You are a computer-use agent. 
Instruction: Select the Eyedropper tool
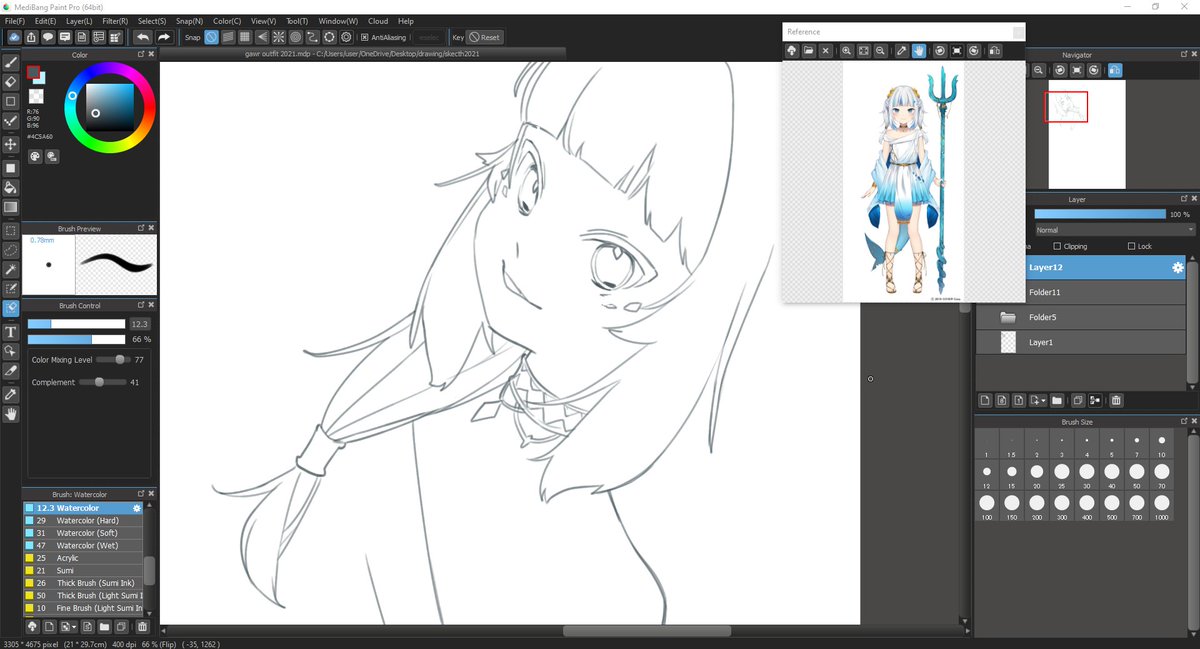click(x=11, y=394)
